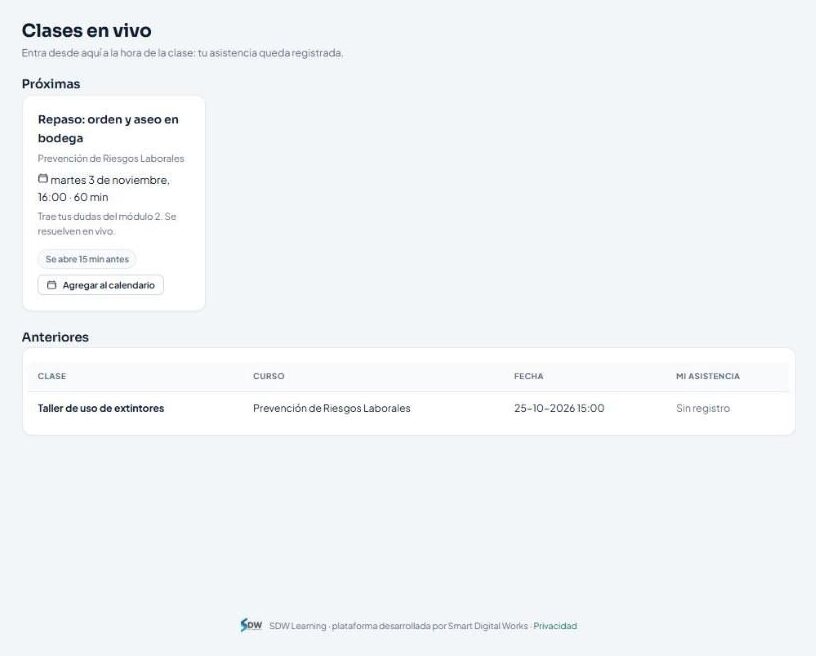Add the class to calendar
The height and width of the screenshot is (656, 816).
(x=100, y=285)
